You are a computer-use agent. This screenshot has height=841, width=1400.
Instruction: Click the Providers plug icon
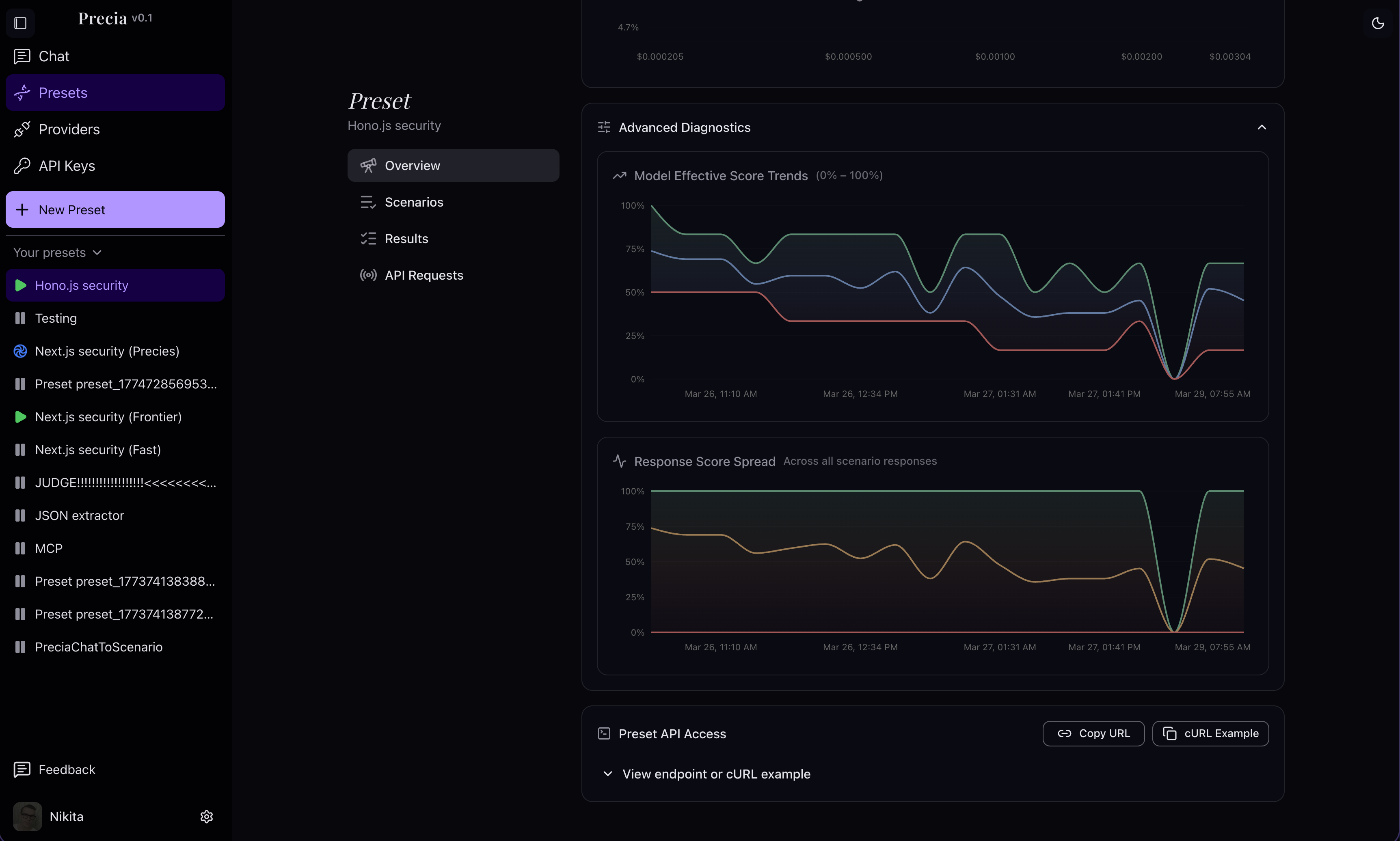pos(22,129)
